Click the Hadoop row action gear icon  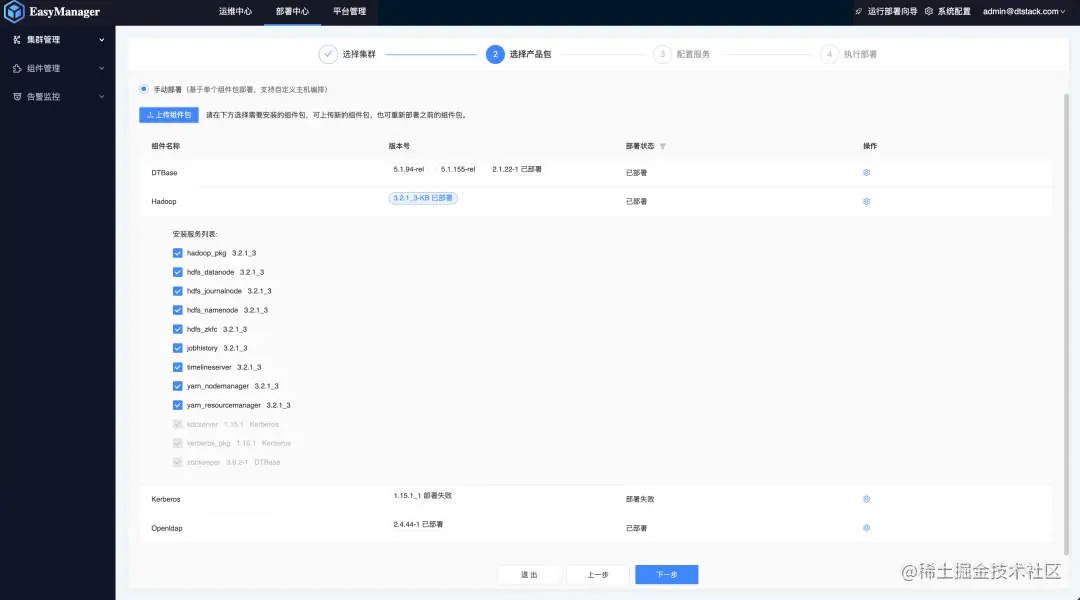(x=866, y=201)
